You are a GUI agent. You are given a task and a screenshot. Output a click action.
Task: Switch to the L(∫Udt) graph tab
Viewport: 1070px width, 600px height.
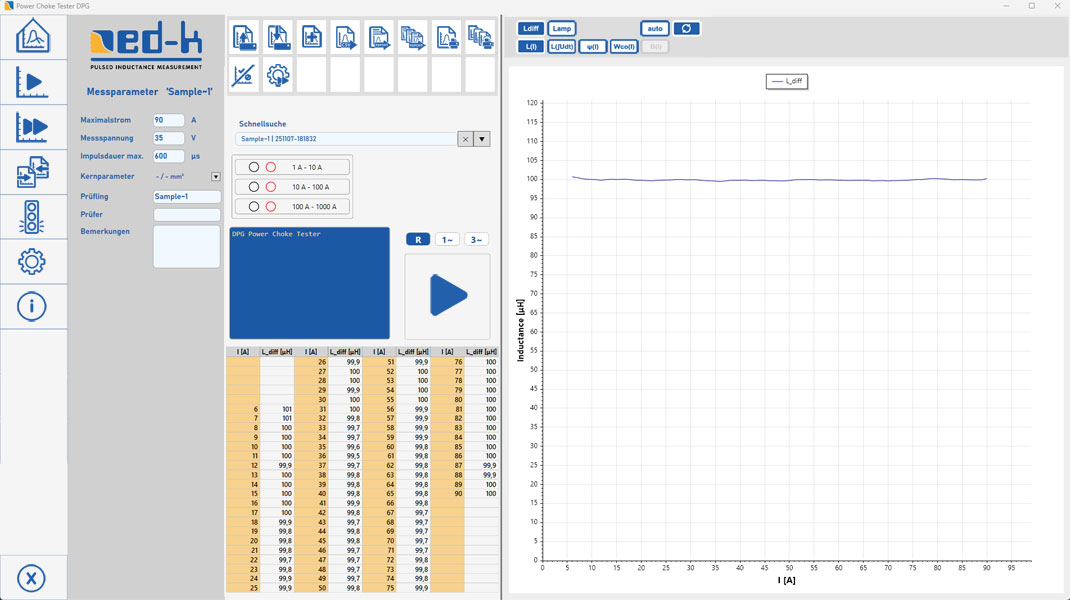click(x=562, y=46)
